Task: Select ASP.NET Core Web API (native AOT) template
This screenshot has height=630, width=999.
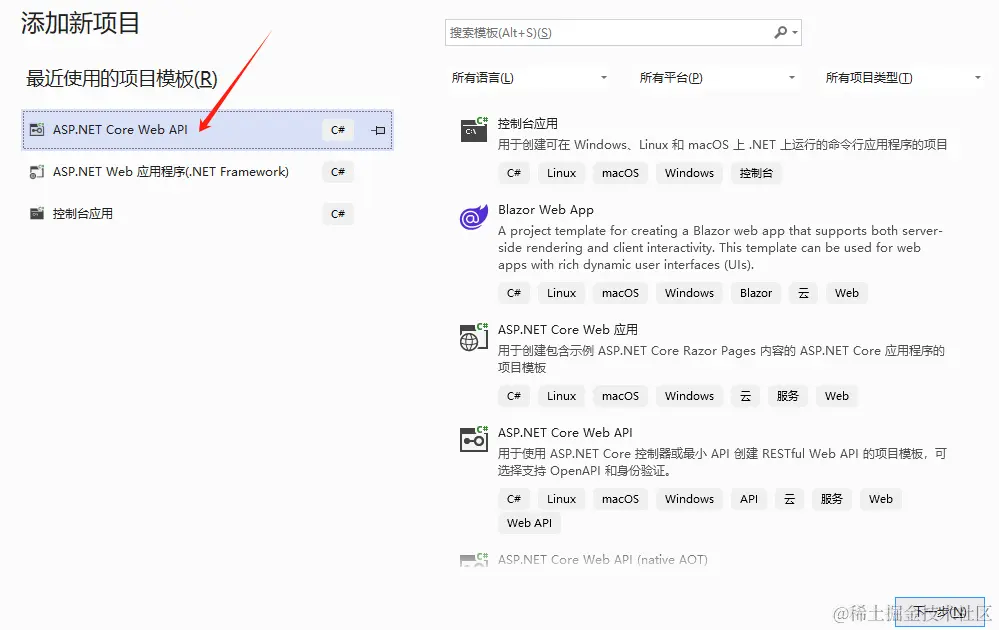Action: point(602,560)
